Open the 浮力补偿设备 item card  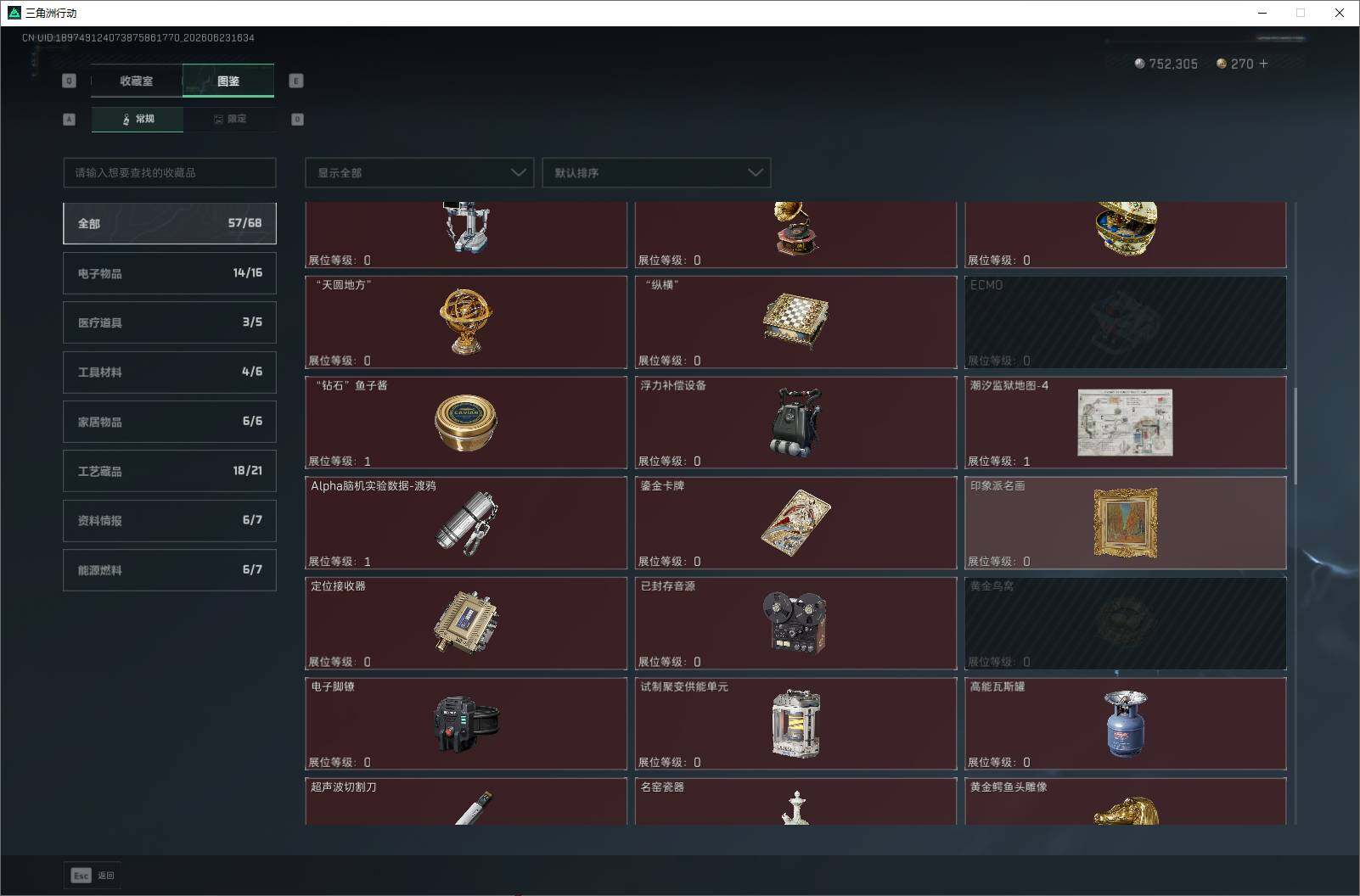tap(795, 423)
